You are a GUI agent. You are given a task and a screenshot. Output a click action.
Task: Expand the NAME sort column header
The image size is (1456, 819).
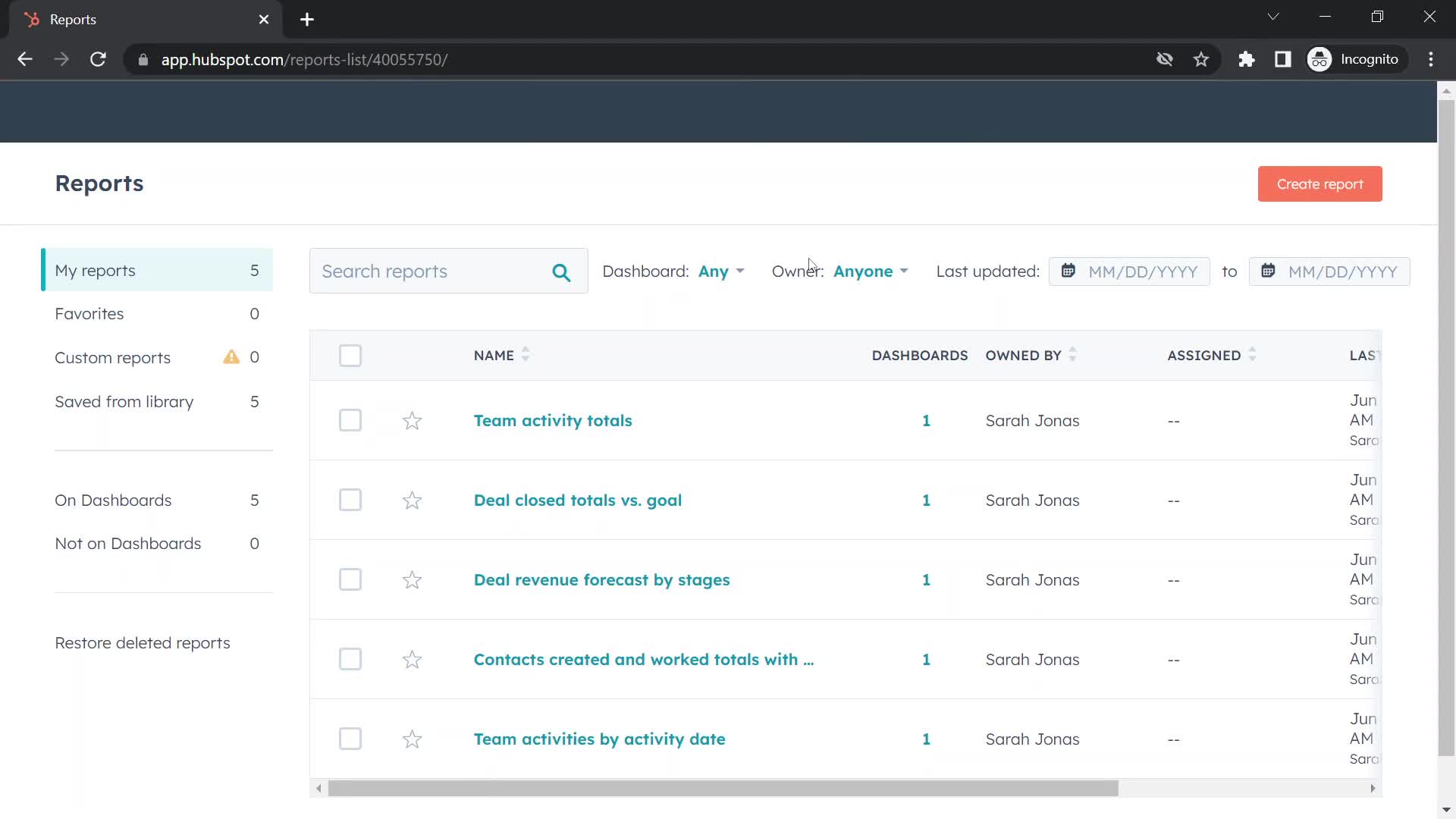[527, 355]
